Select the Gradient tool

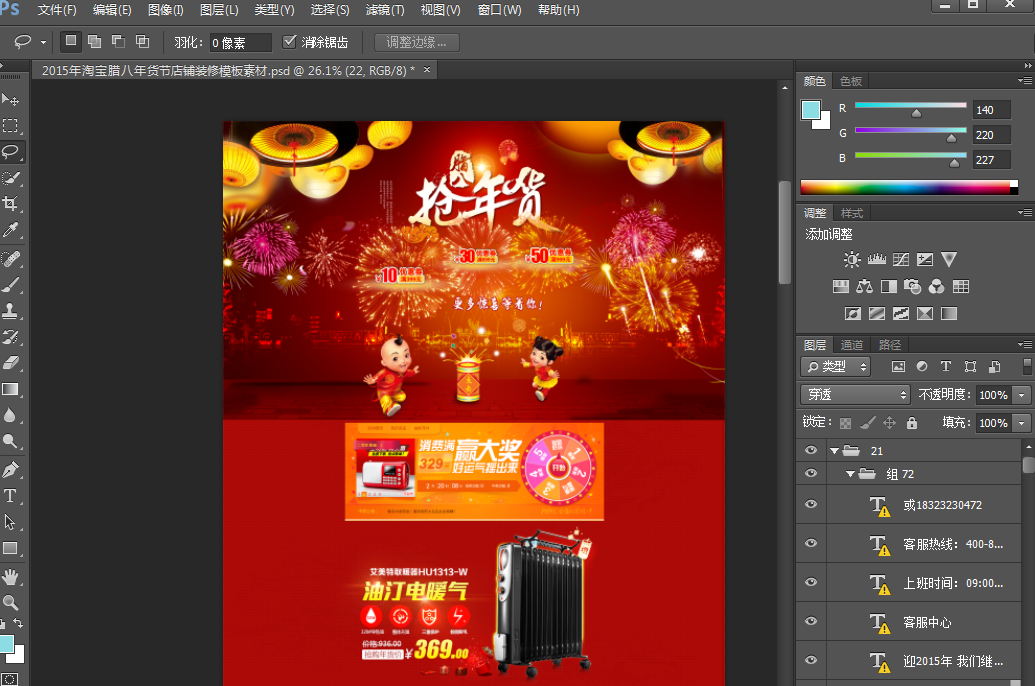[11, 389]
